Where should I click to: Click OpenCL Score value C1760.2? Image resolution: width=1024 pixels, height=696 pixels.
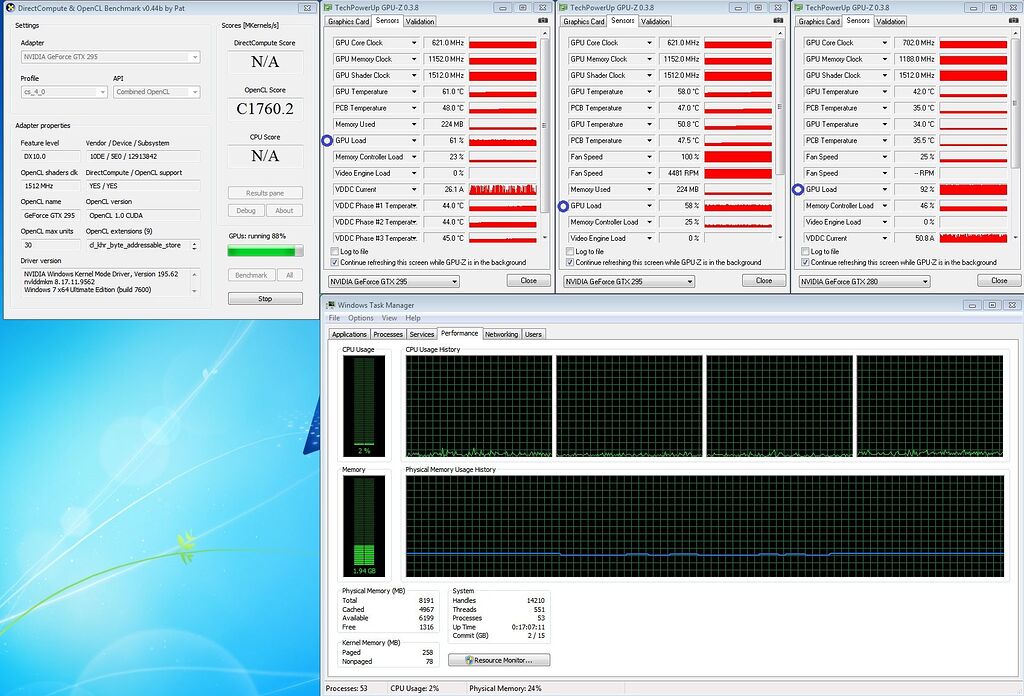tap(265, 109)
